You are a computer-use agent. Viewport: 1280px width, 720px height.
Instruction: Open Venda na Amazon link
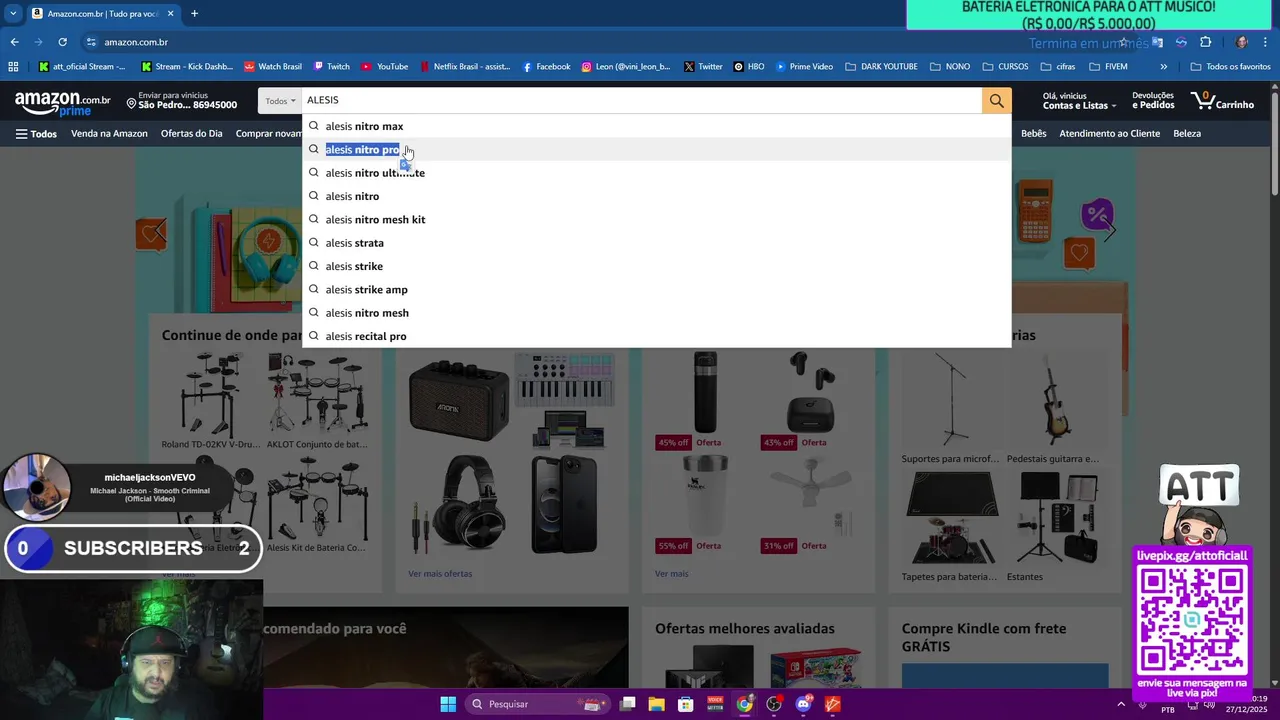click(109, 134)
